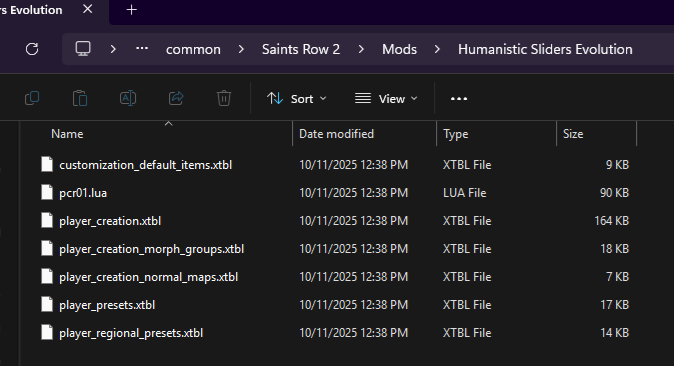Screen dimensions: 674x366
Task: Click file icon of player_creation_normal_maps.xtbl
Action: point(47,276)
